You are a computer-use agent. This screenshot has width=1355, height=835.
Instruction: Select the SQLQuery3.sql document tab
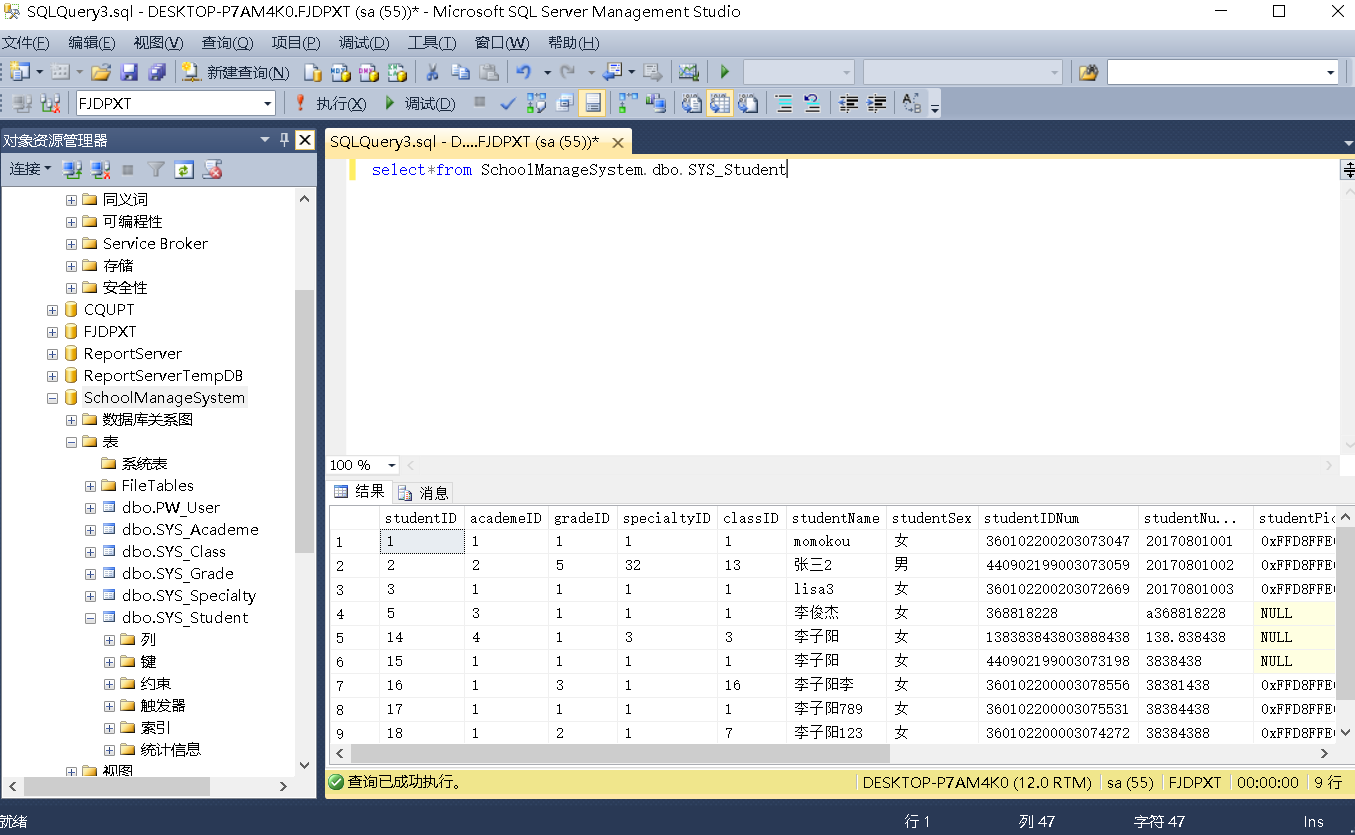point(465,142)
